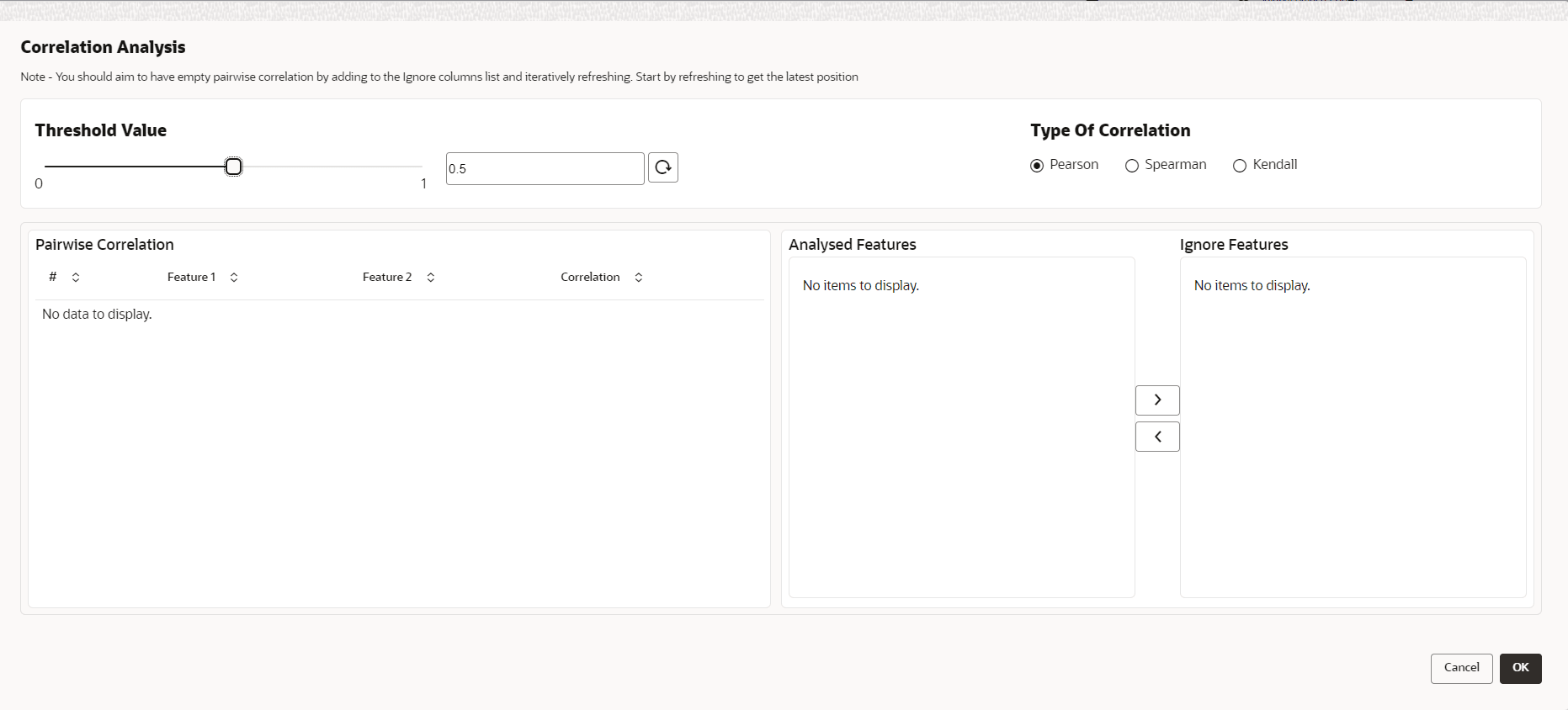Sort pairwise table by Correlation
Screen dimensions: 1568x710
pos(639,278)
